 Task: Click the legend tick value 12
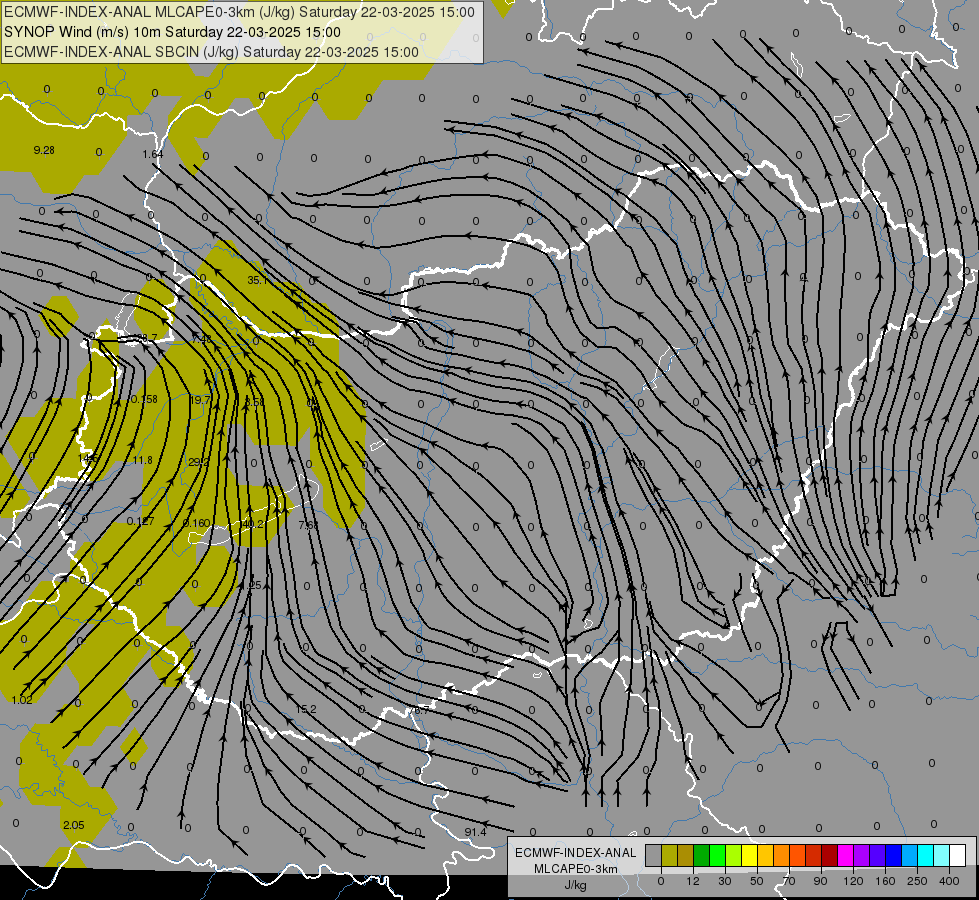click(x=693, y=881)
